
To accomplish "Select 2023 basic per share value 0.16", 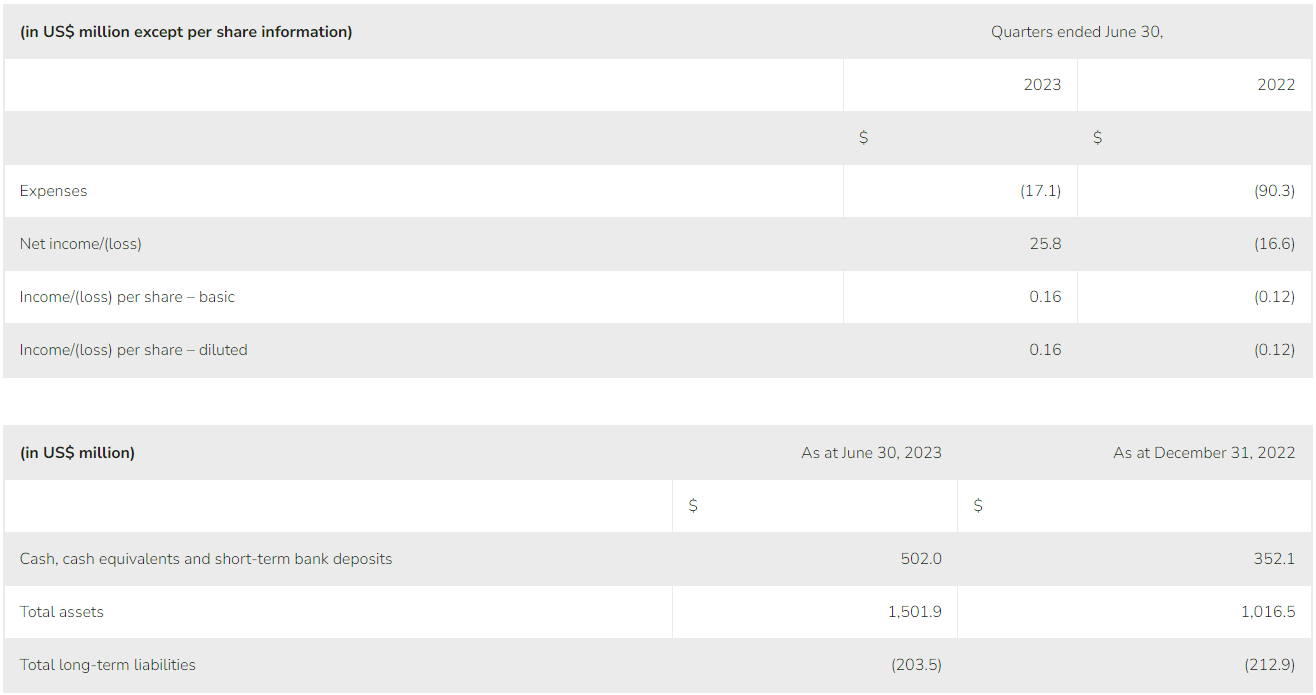I will (x=1045, y=297).
